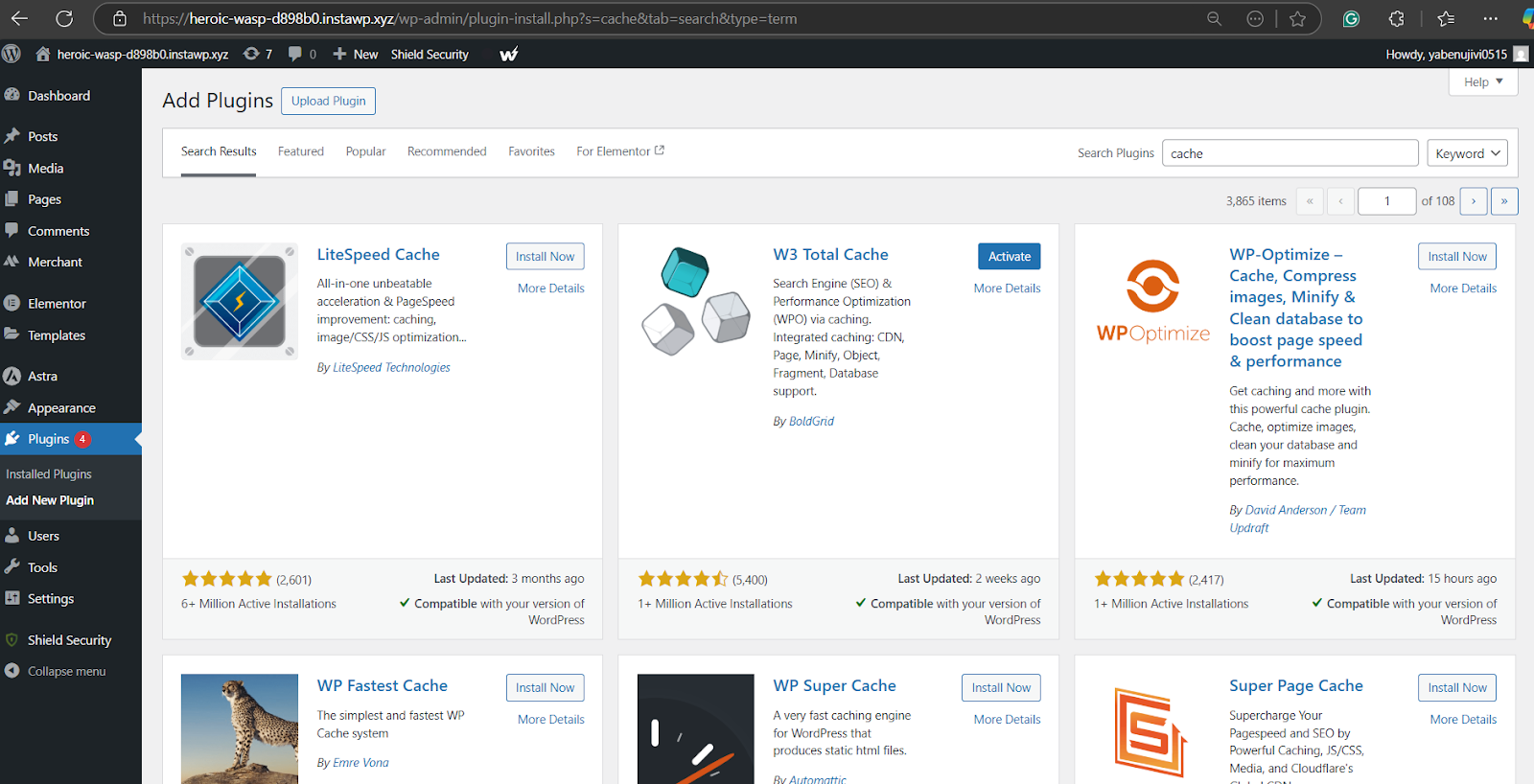The image size is (1534, 784).
Task: Install the LiteSpeed Cache plugin
Action: click(545, 256)
